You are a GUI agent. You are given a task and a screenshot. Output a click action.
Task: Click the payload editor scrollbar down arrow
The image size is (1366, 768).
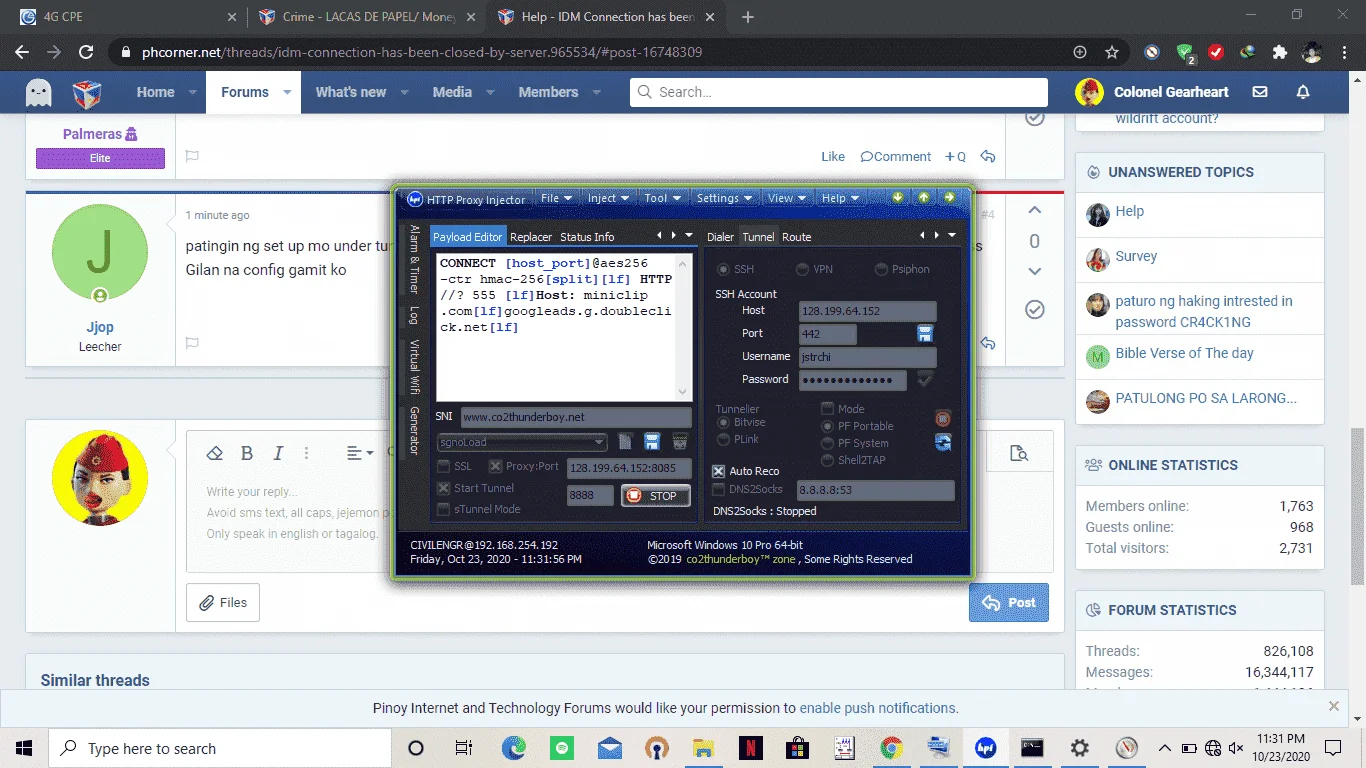[684, 392]
